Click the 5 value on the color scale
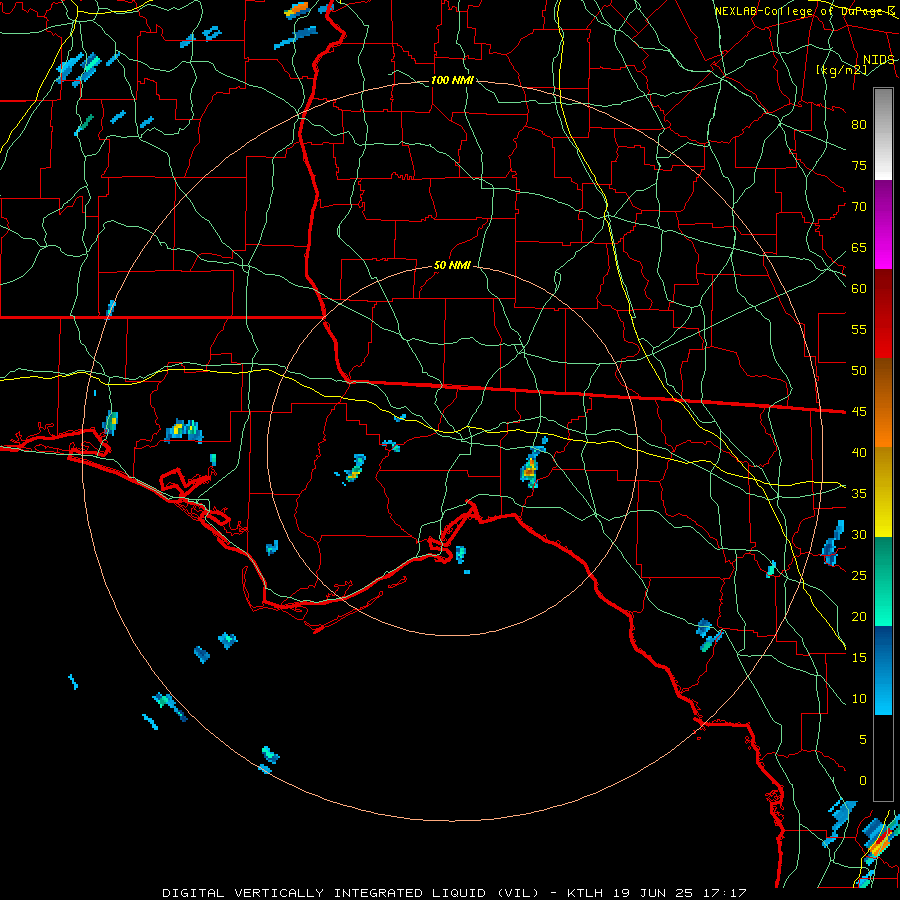This screenshot has height=900, width=900. pos(863,739)
